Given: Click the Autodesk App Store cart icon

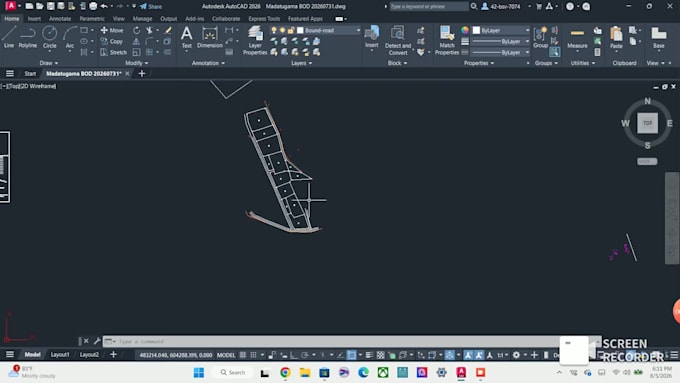Looking at the screenshot, I should pos(539,7).
